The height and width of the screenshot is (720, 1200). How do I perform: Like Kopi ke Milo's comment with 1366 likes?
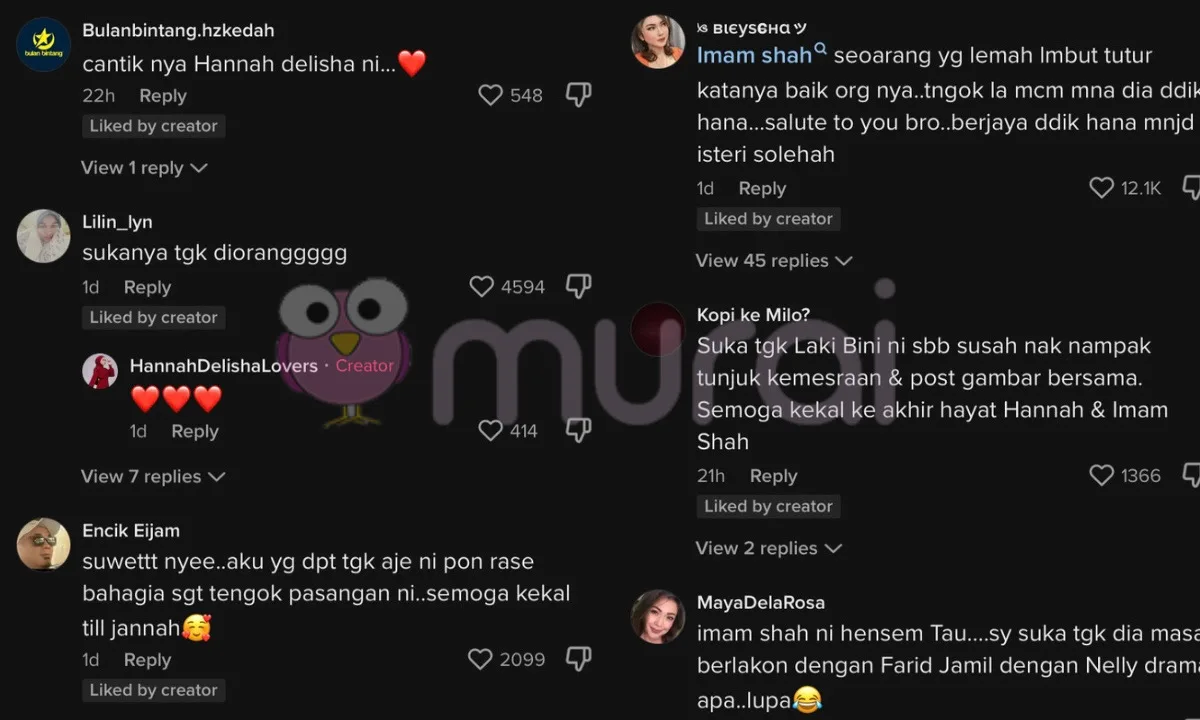1101,476
